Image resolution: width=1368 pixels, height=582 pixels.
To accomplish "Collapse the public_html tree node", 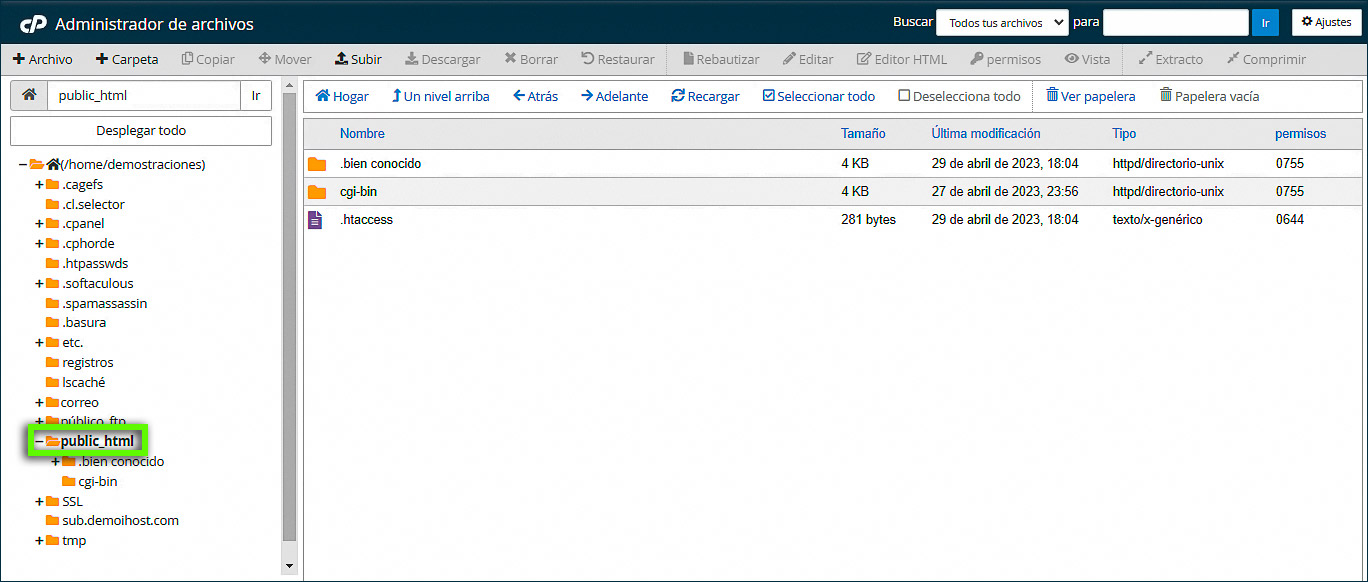I will (37, 441).
